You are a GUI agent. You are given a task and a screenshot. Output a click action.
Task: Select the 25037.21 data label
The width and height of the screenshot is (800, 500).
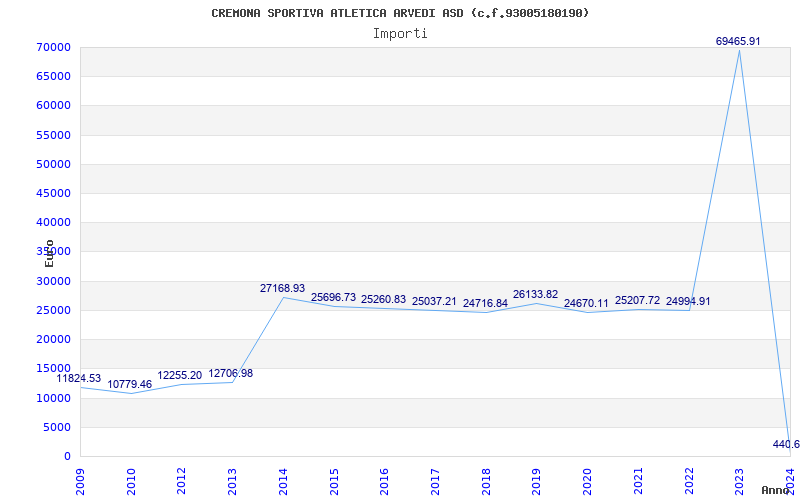click(434, 302)
